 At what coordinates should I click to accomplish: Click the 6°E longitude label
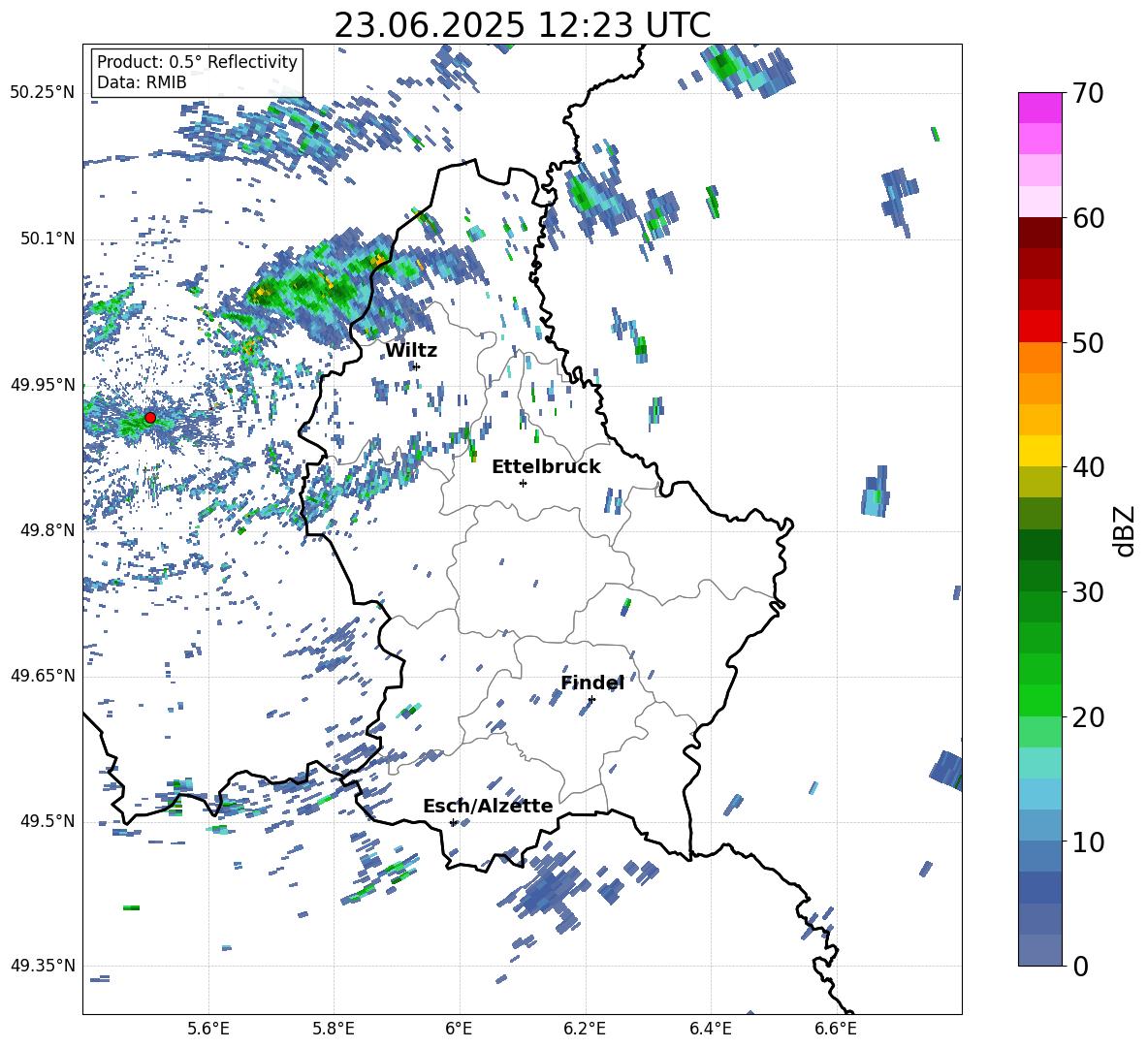459,1029
